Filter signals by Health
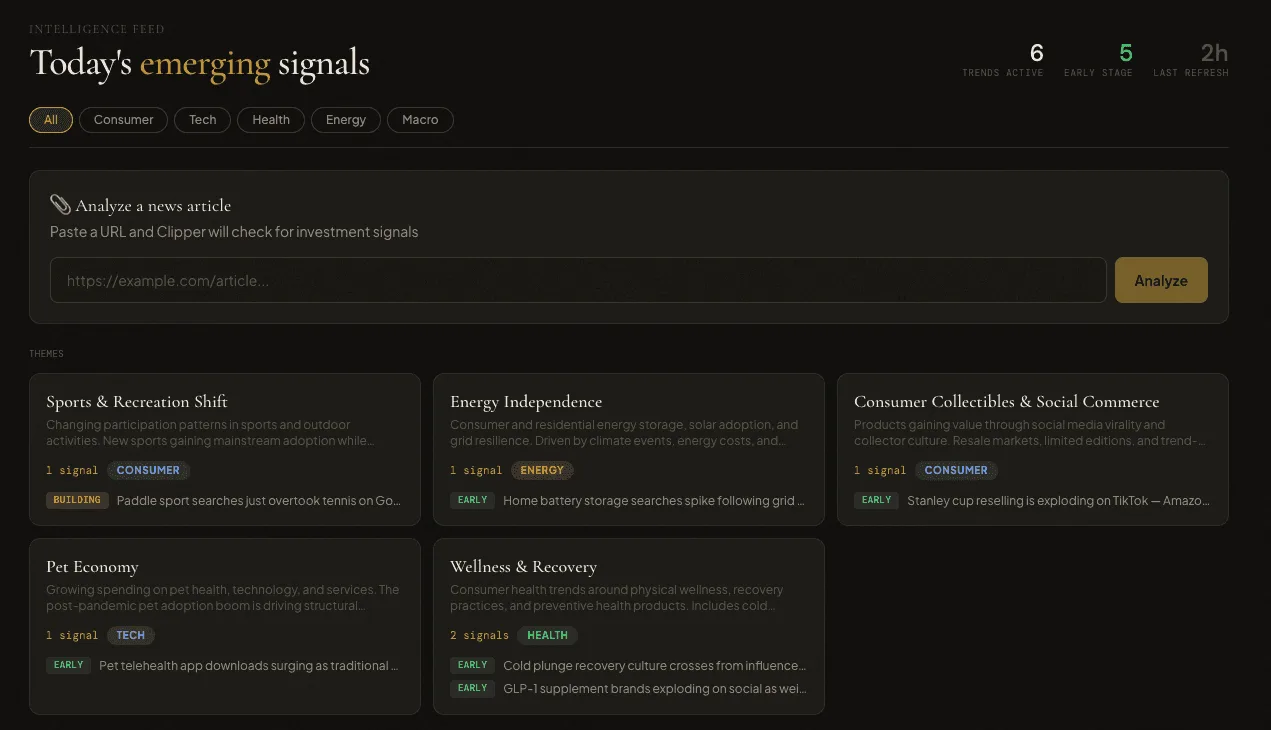This screenshot has height=730, width=1271. [x=271, y=120]
